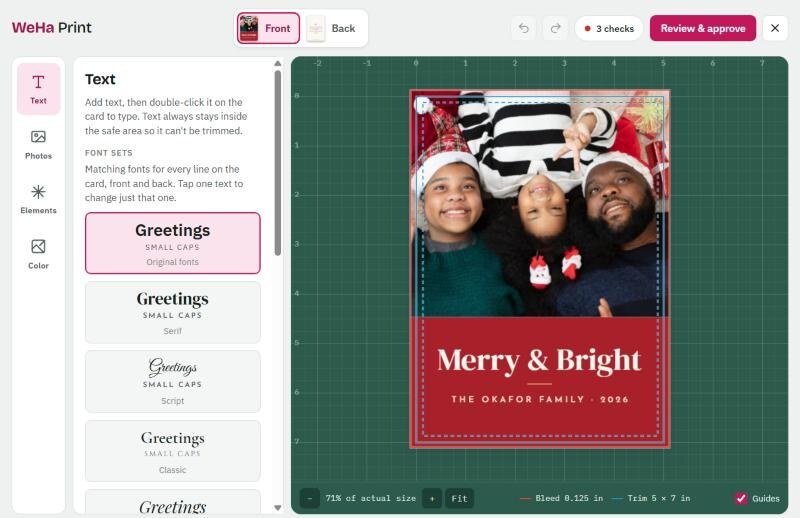800x518 pixels.
Task: Select The Okafor Family 2026 text
Action: point(540,399)
